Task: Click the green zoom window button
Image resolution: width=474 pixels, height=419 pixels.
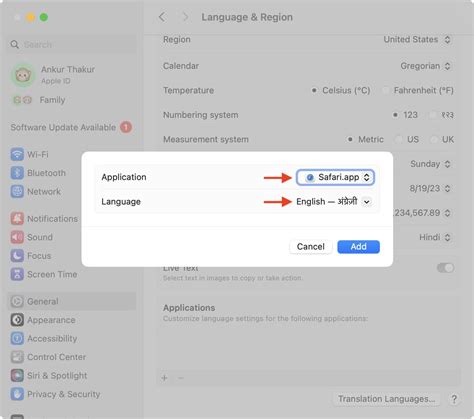Action: pos(44,17)
